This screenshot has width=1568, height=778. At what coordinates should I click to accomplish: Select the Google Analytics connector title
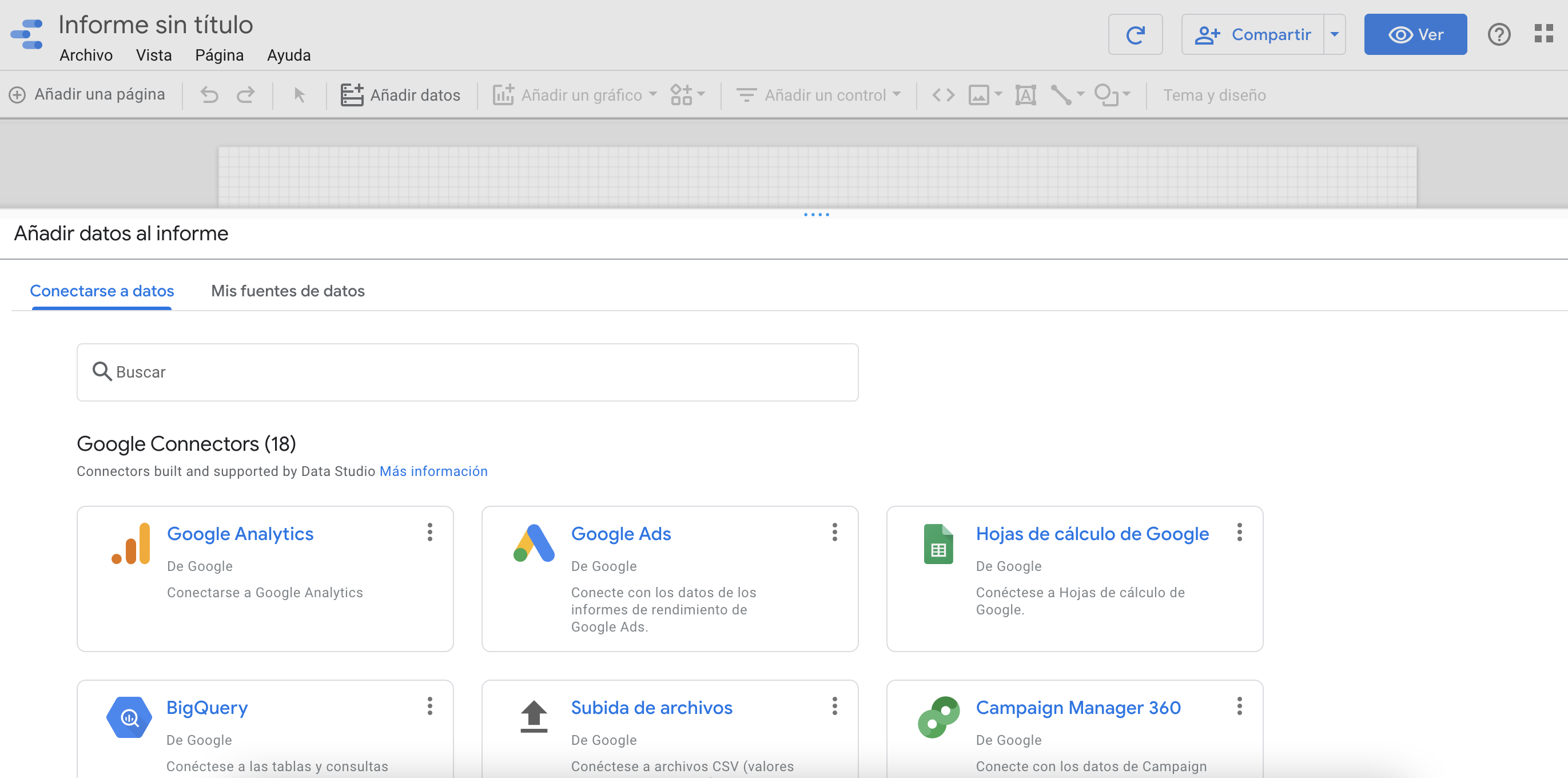240,534
